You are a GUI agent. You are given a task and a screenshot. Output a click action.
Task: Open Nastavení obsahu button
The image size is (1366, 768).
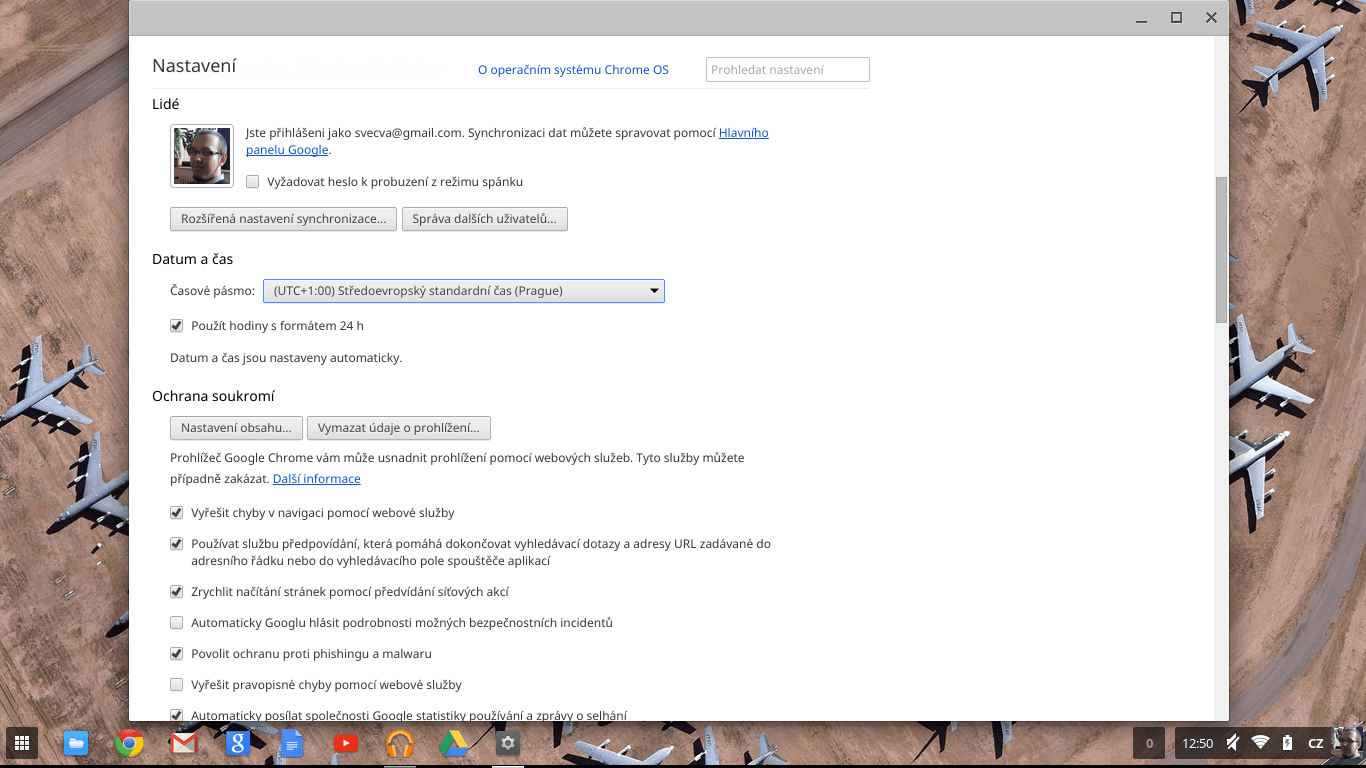tap(236, 428)
